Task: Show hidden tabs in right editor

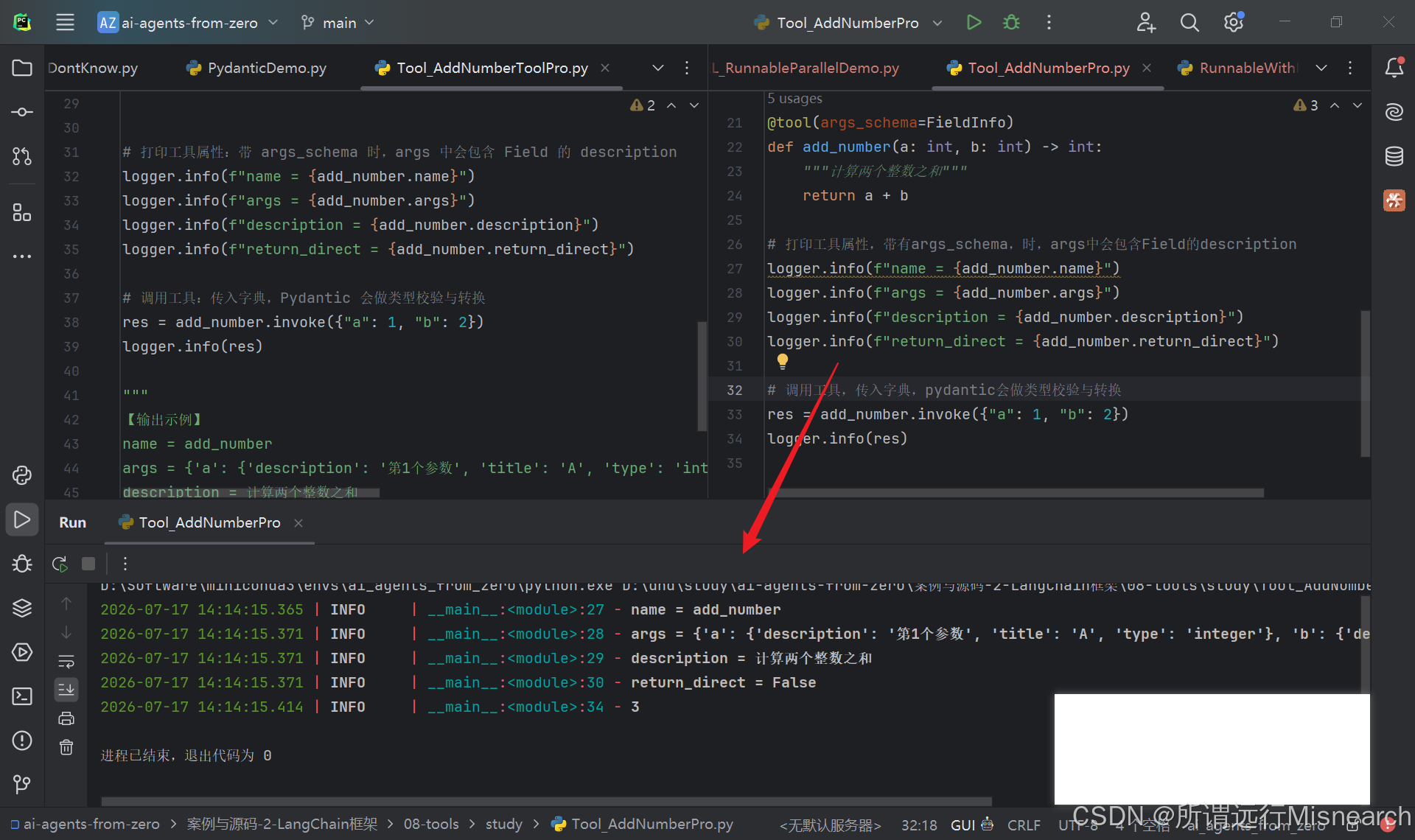Action: click(x=1321, y=68)
